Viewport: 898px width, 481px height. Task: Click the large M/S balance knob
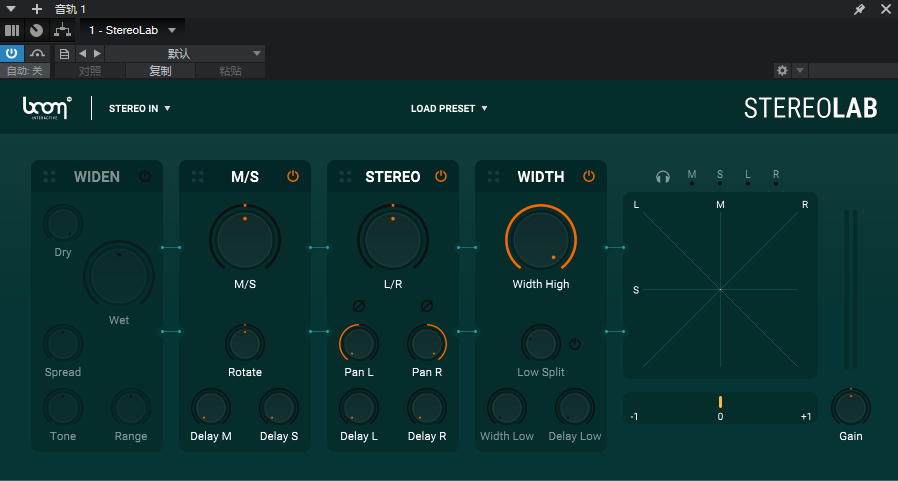[x=245, y=240]
